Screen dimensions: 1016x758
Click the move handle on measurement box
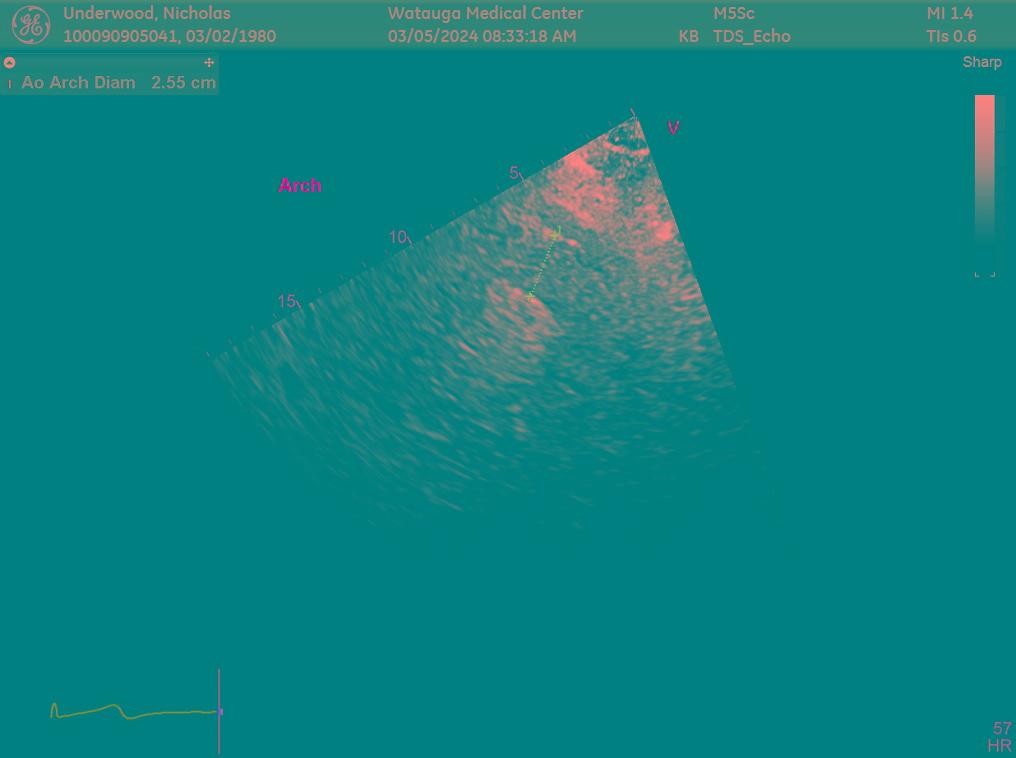coord(209,62)
